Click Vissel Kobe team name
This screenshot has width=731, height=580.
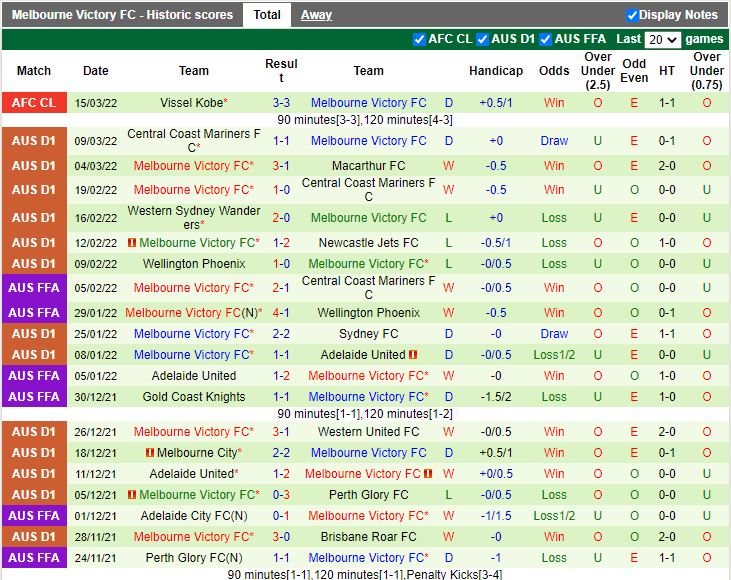coord(193,103)
